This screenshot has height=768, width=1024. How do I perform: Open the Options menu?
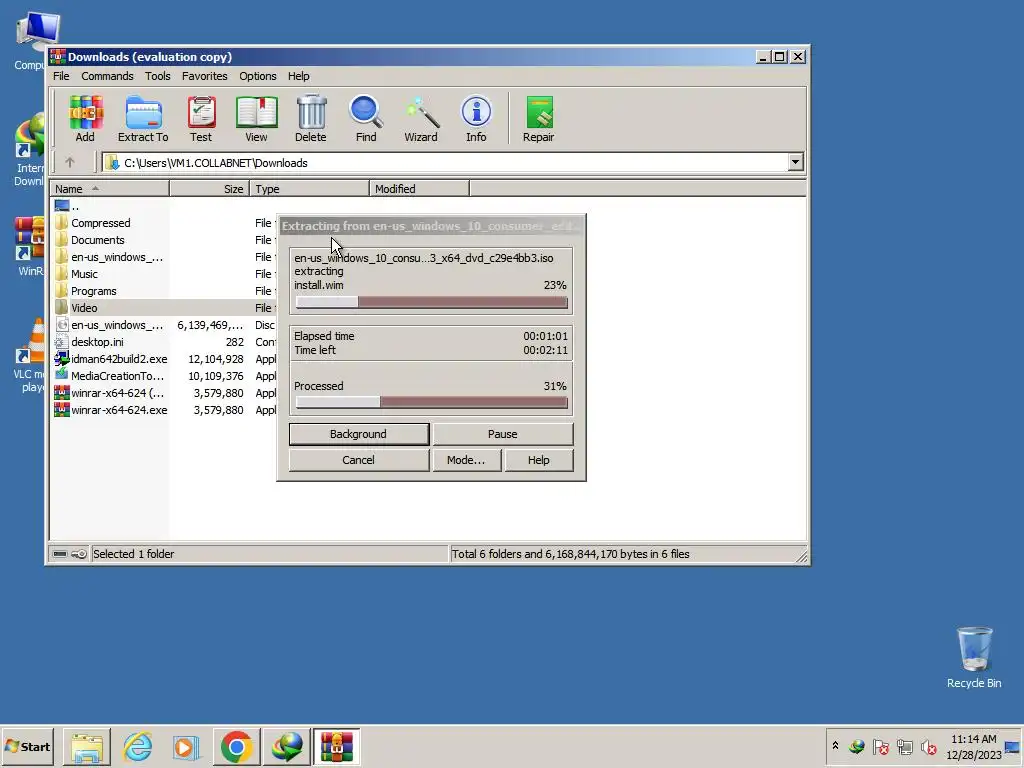(258, 76)
